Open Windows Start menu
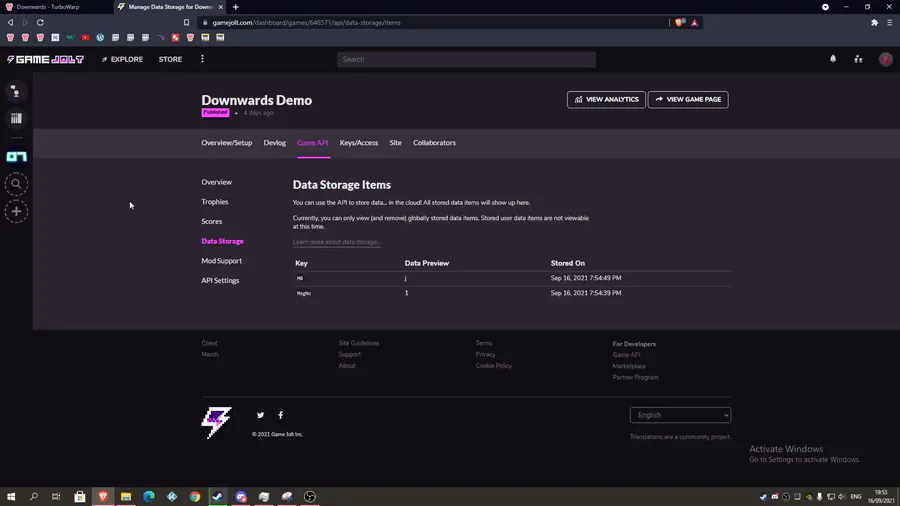The image size is (900, 506). pos(11,497)
